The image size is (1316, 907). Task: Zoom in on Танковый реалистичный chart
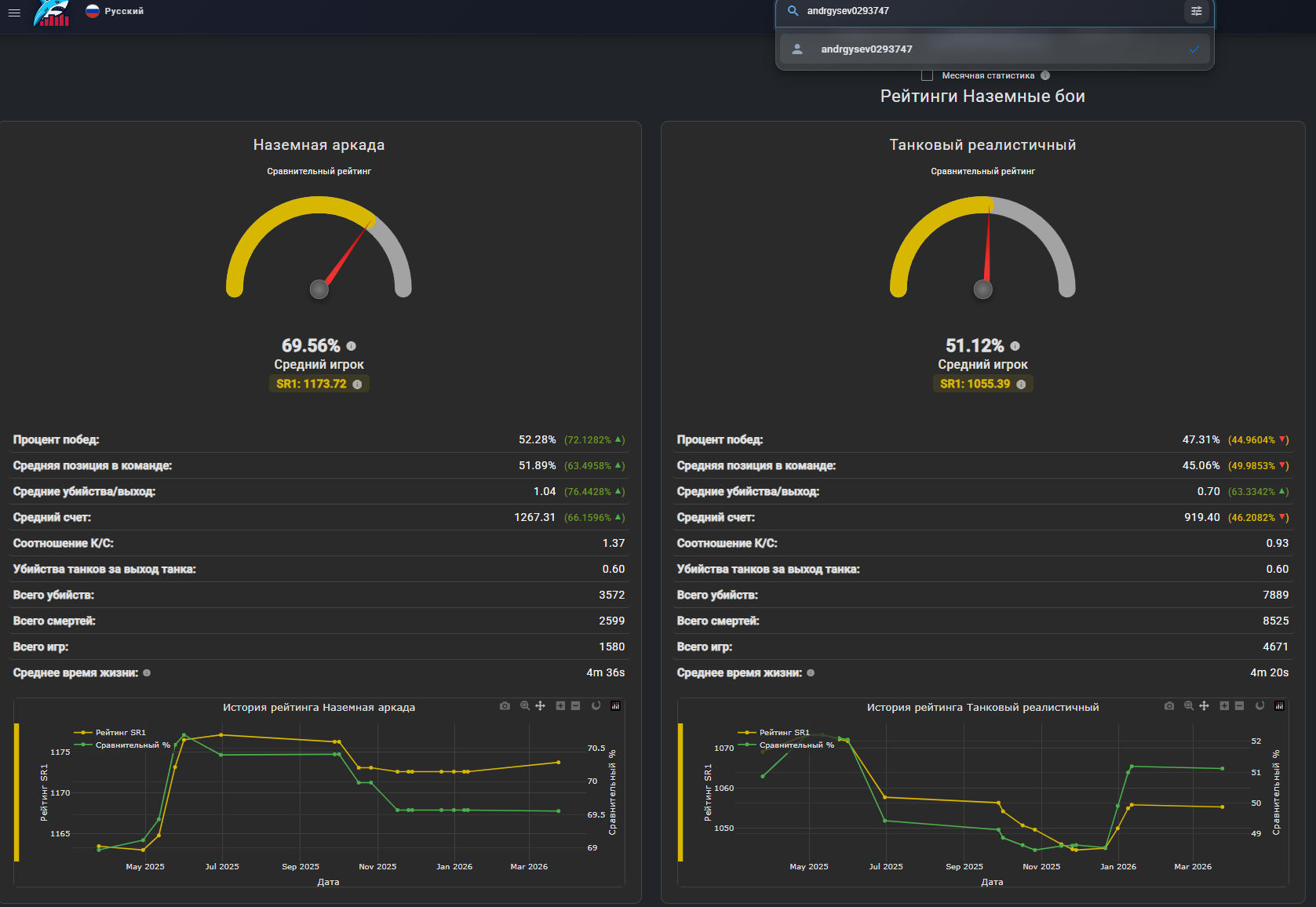(1224, 706)
